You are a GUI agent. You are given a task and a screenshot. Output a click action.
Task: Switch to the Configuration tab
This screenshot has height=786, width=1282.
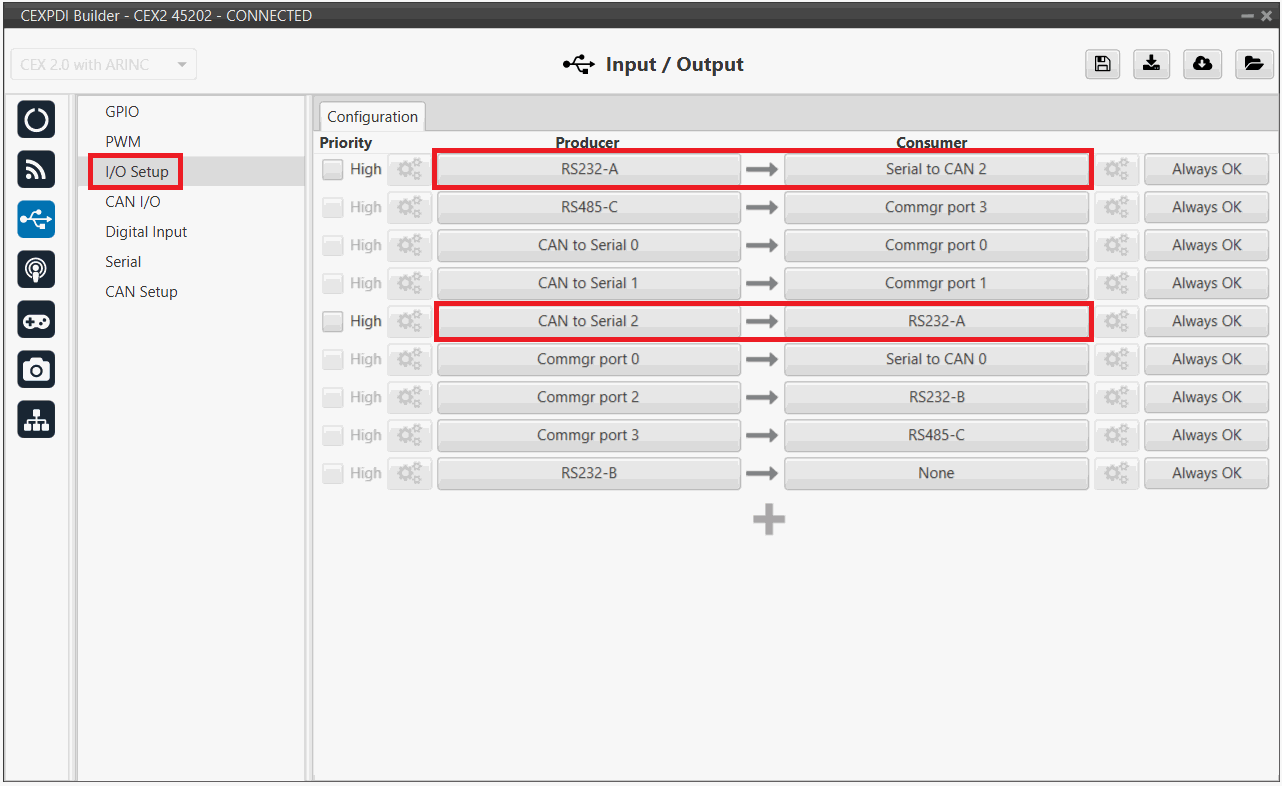pyautogui.click(x=372, y=117)
